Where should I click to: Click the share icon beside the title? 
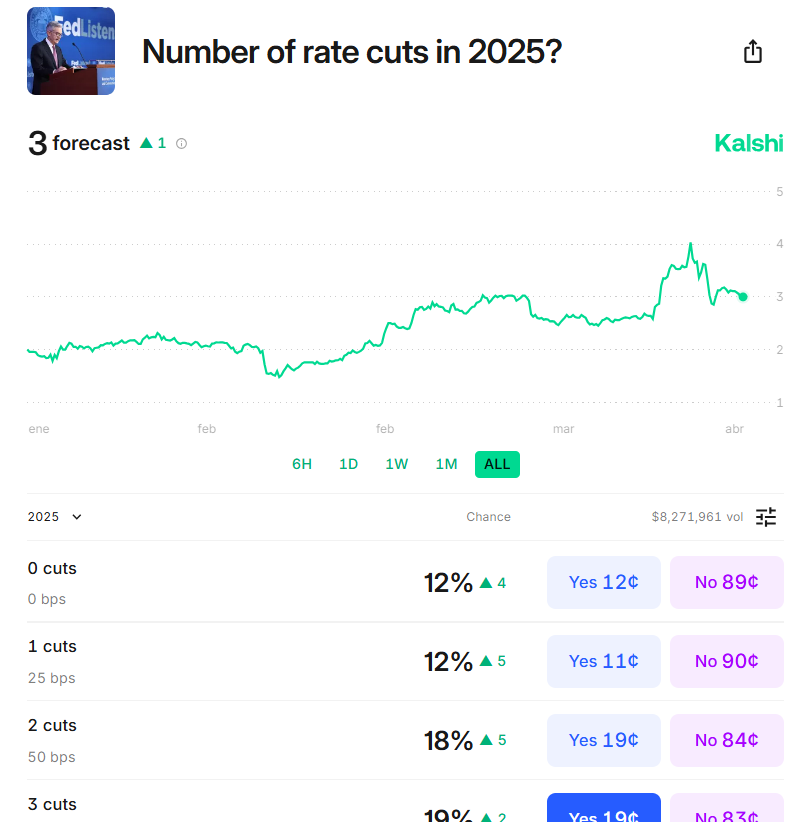tap(753, 51)
